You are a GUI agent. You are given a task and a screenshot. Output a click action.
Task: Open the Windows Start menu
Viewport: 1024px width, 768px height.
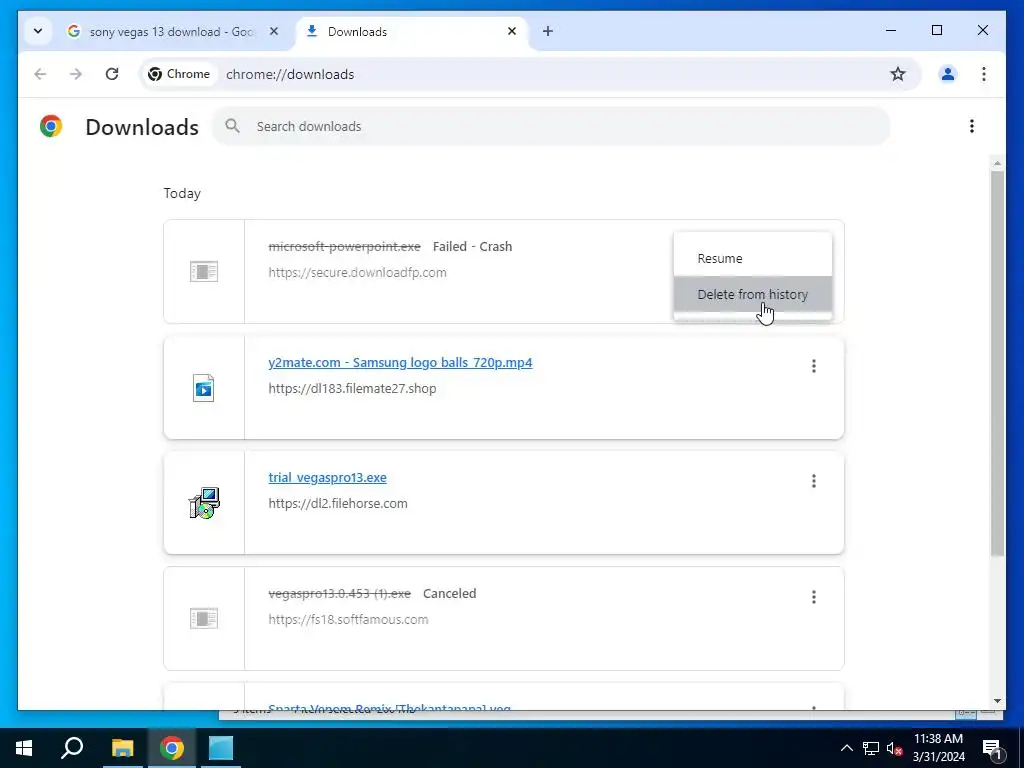(24, 748)
